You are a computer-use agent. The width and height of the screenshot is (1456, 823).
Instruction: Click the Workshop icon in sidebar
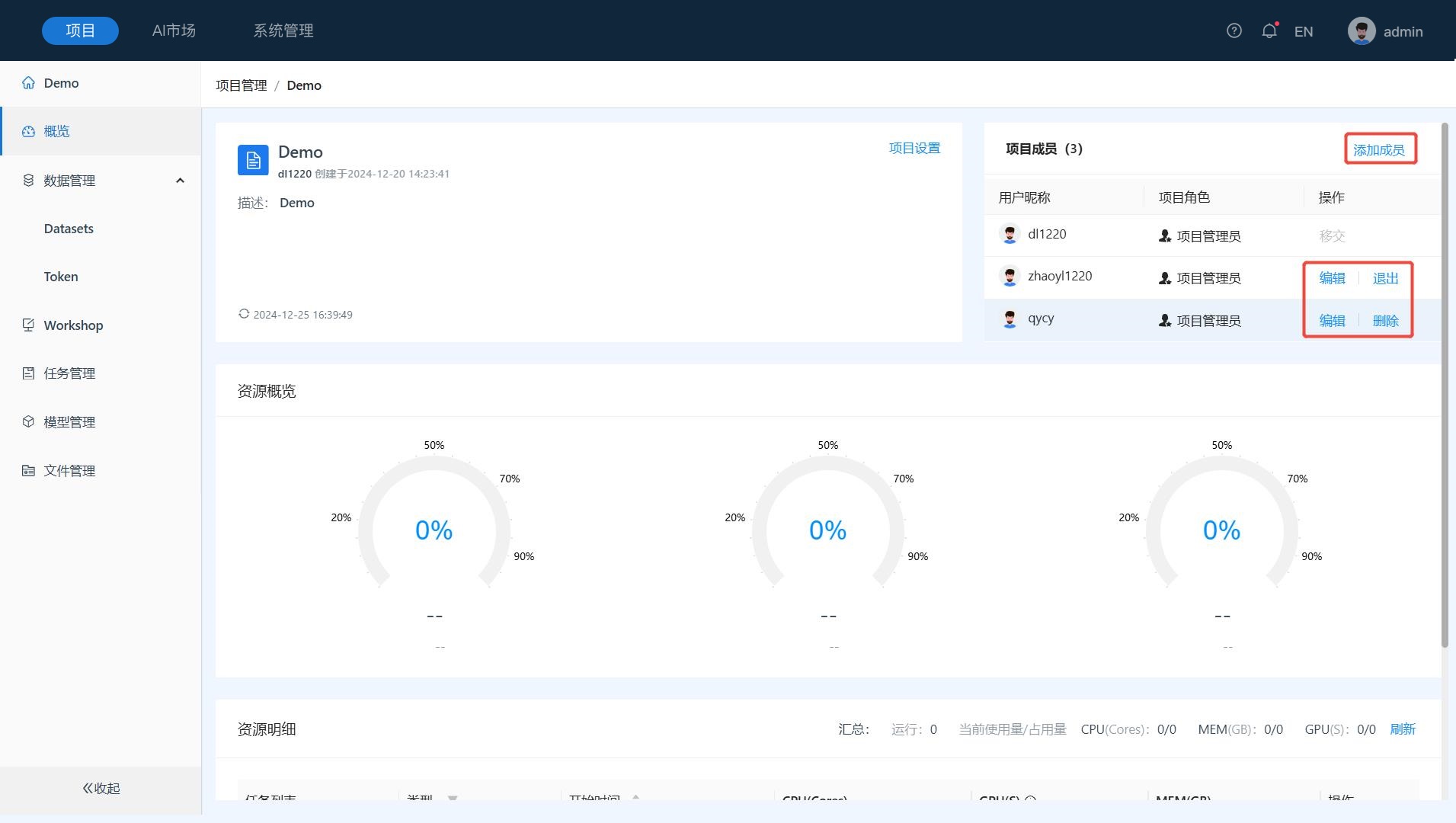[x=28, y=325]
